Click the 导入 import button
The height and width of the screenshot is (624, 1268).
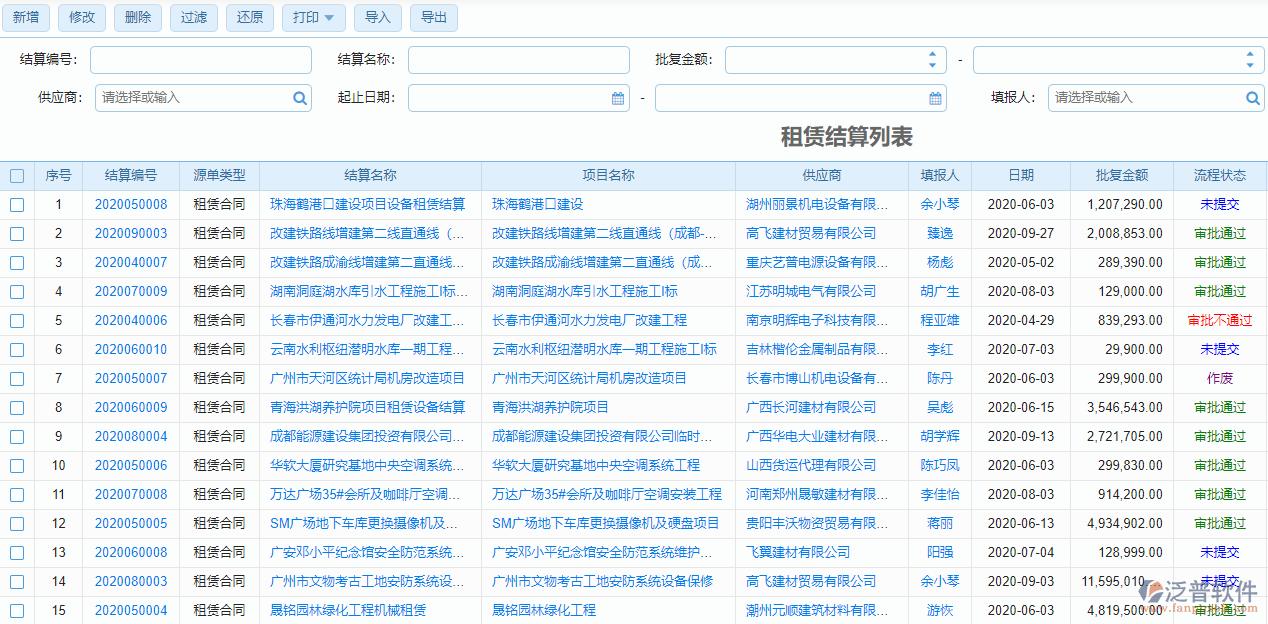coord(377,18)
